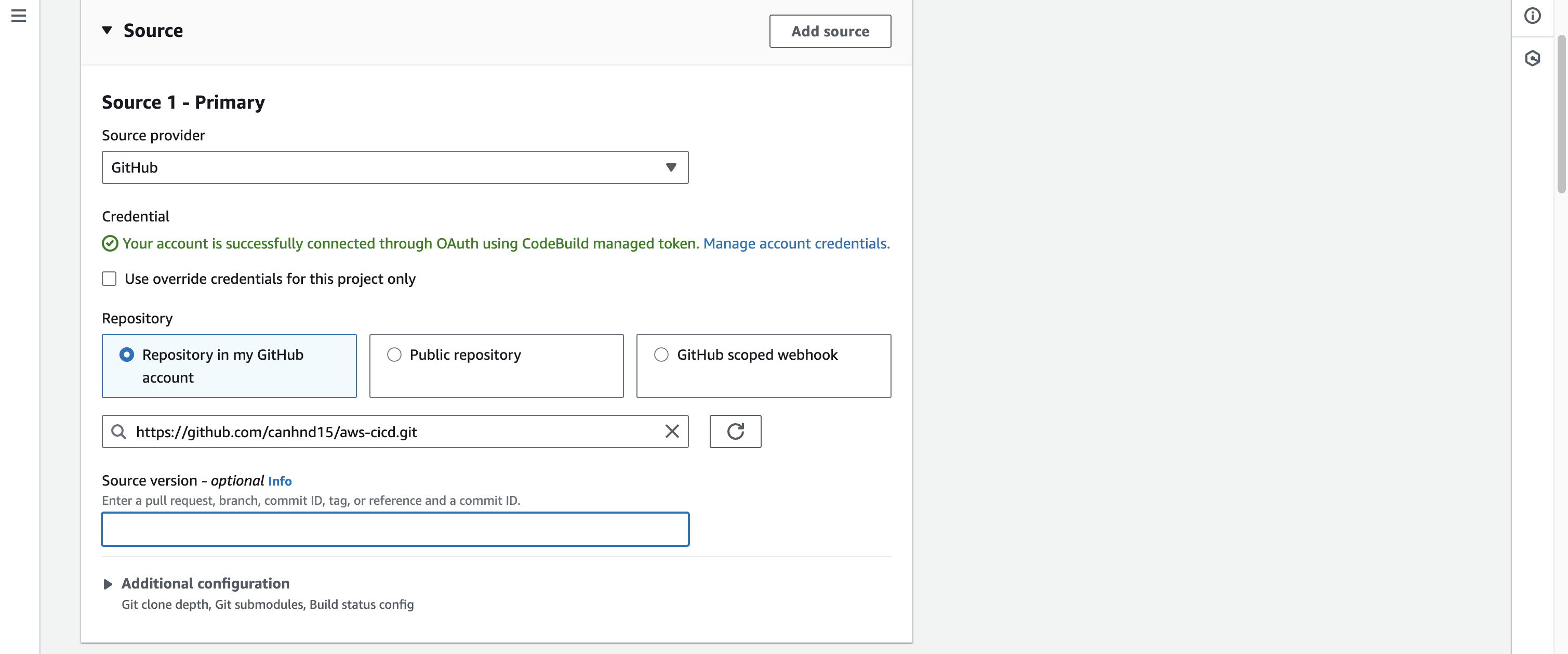Click the green success check icon
This screenshot has height=654, width=1568.
pos(110,244)
